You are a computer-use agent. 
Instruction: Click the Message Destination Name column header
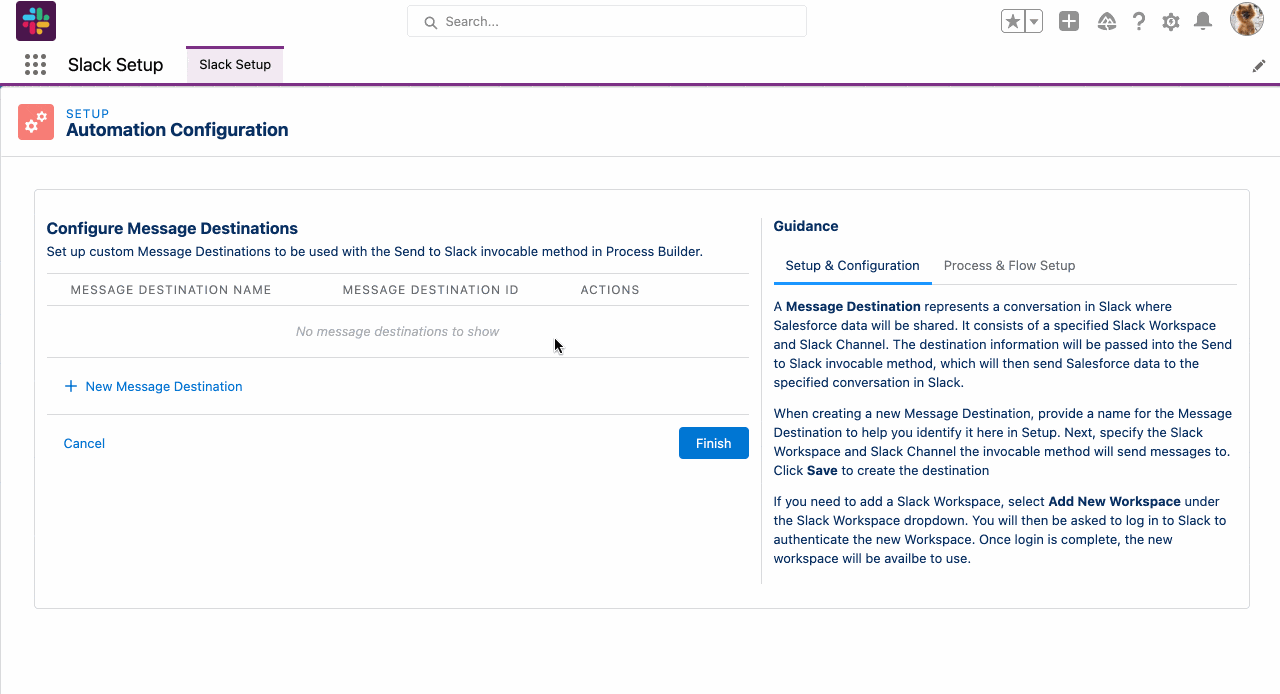[x=171, y=290]
